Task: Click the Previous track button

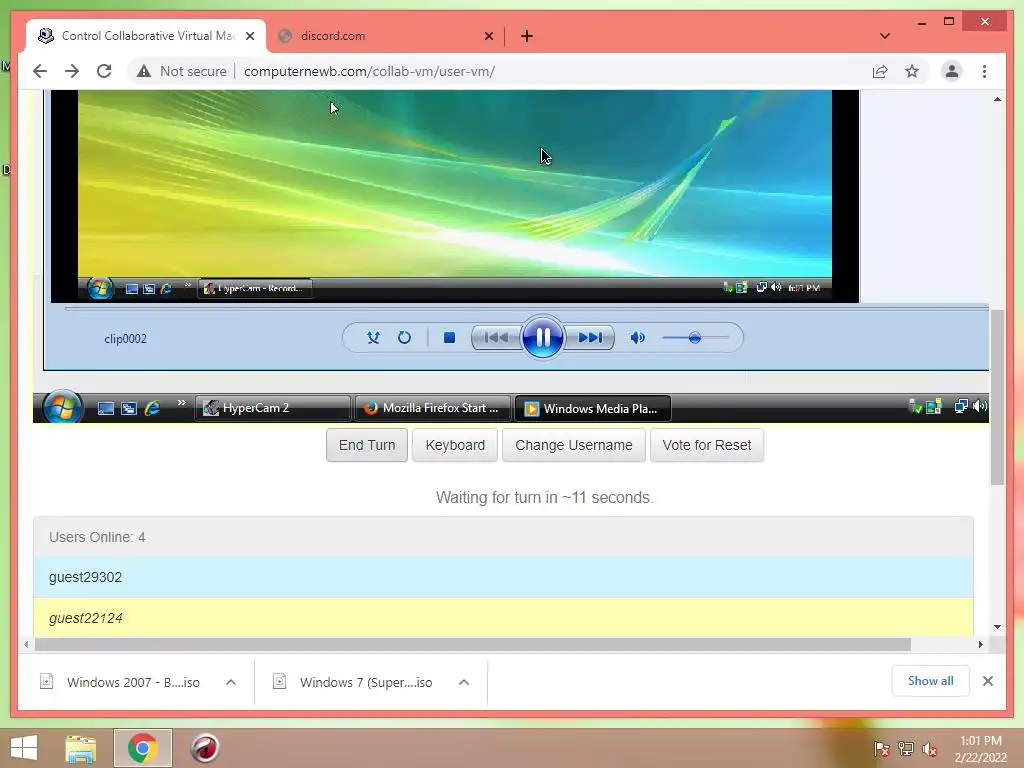Action: coord(496,338)
